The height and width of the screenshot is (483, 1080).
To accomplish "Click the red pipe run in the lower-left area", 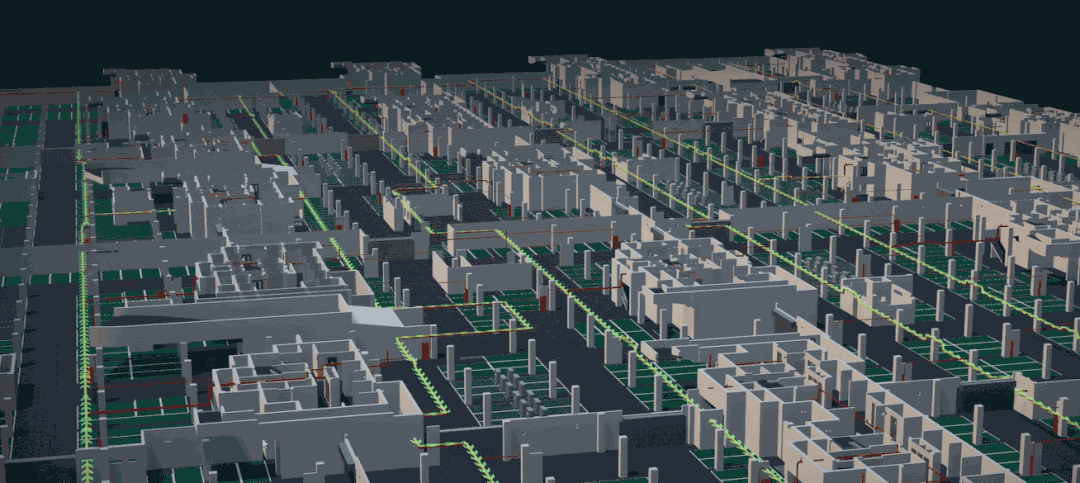I will coord(150,410).
